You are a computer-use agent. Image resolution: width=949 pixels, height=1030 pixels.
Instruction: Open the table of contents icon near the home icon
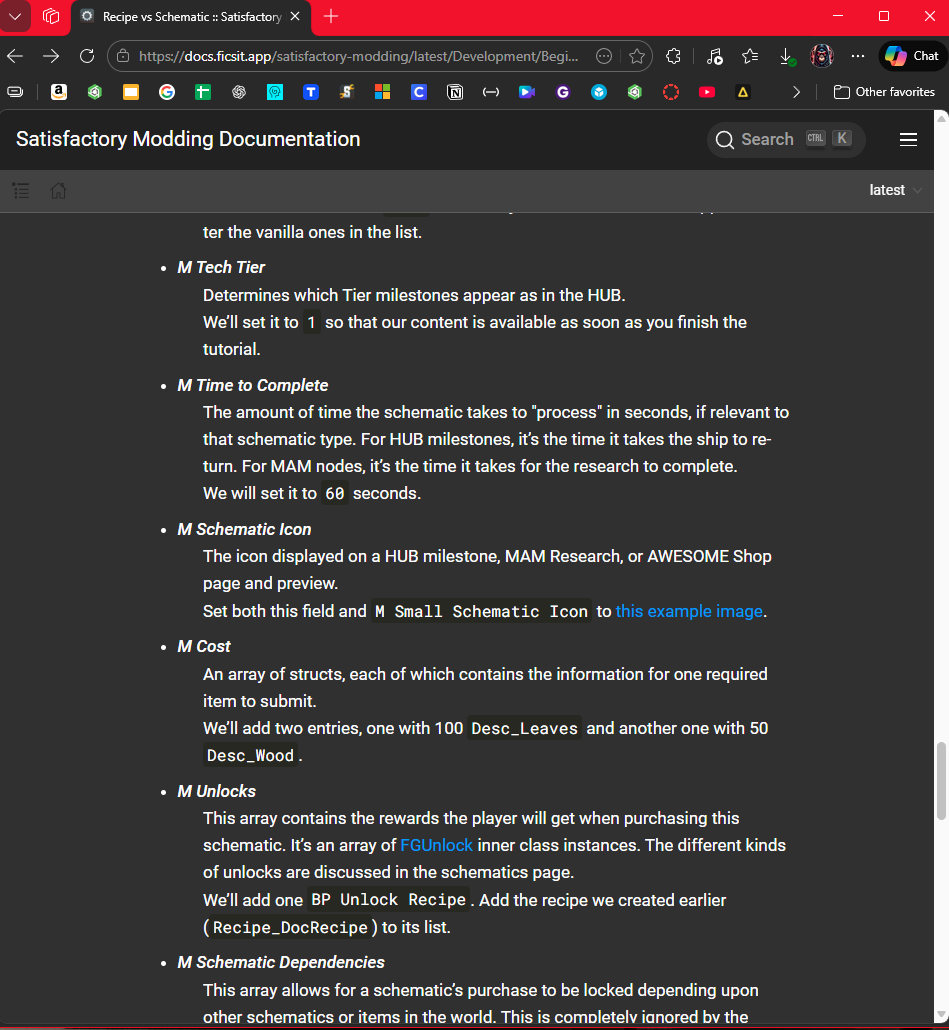pos(20,190)
